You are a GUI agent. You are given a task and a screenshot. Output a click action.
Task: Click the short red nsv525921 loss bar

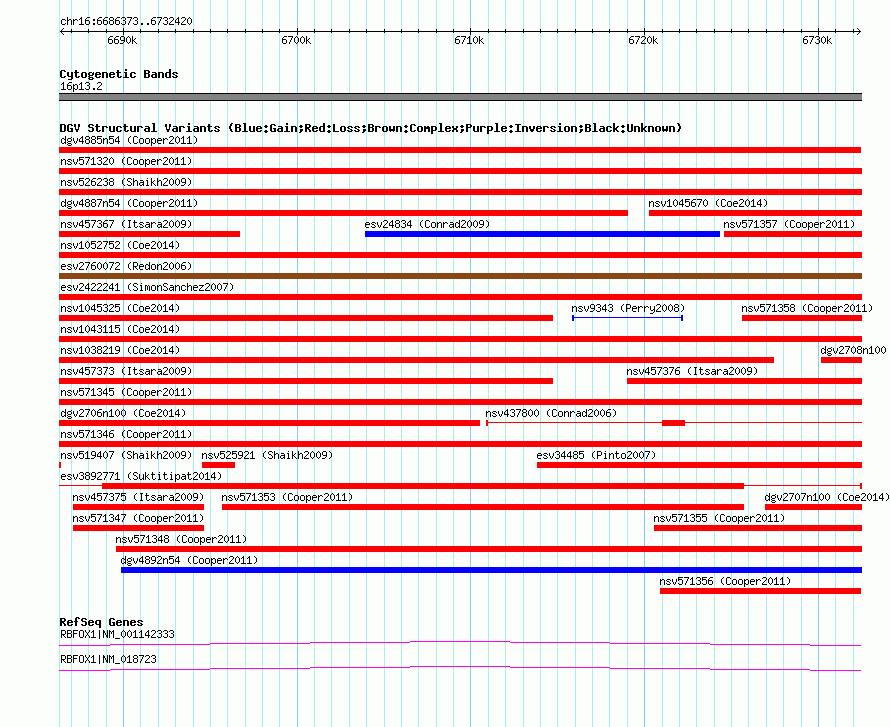pos(219,465)
